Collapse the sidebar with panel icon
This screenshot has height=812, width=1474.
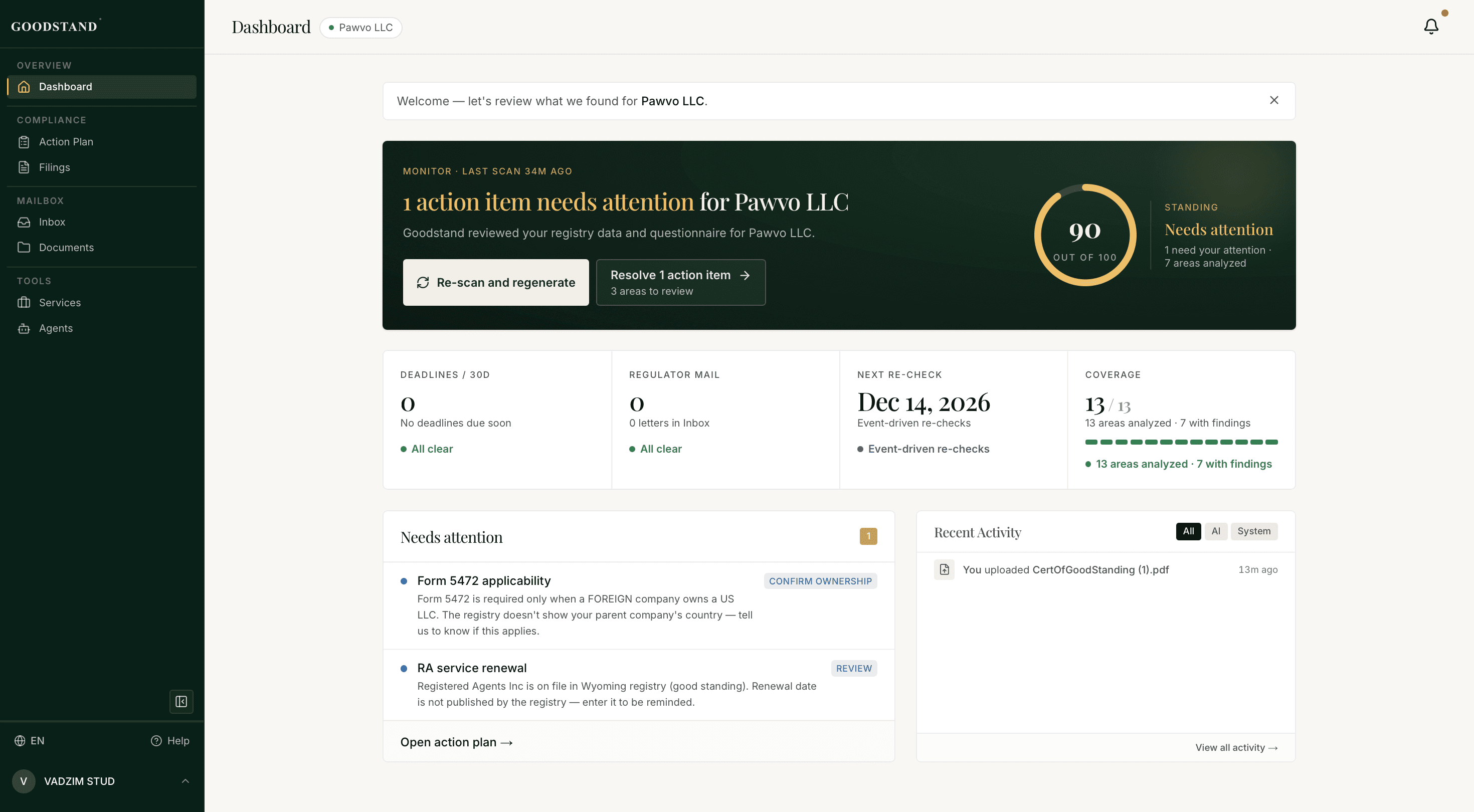(181, 702)
